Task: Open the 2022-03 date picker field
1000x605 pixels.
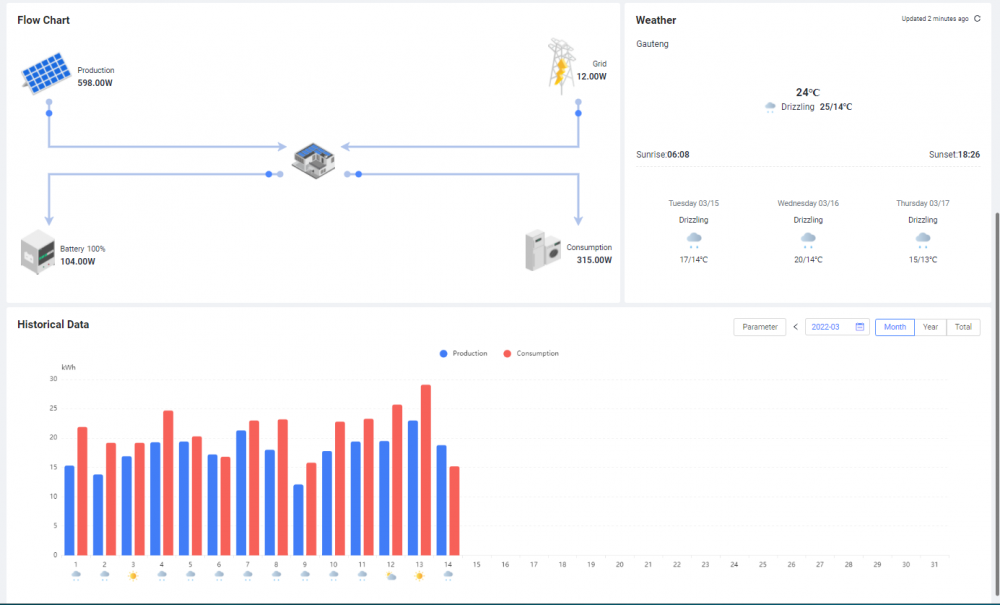Action: tap(837, 327)
